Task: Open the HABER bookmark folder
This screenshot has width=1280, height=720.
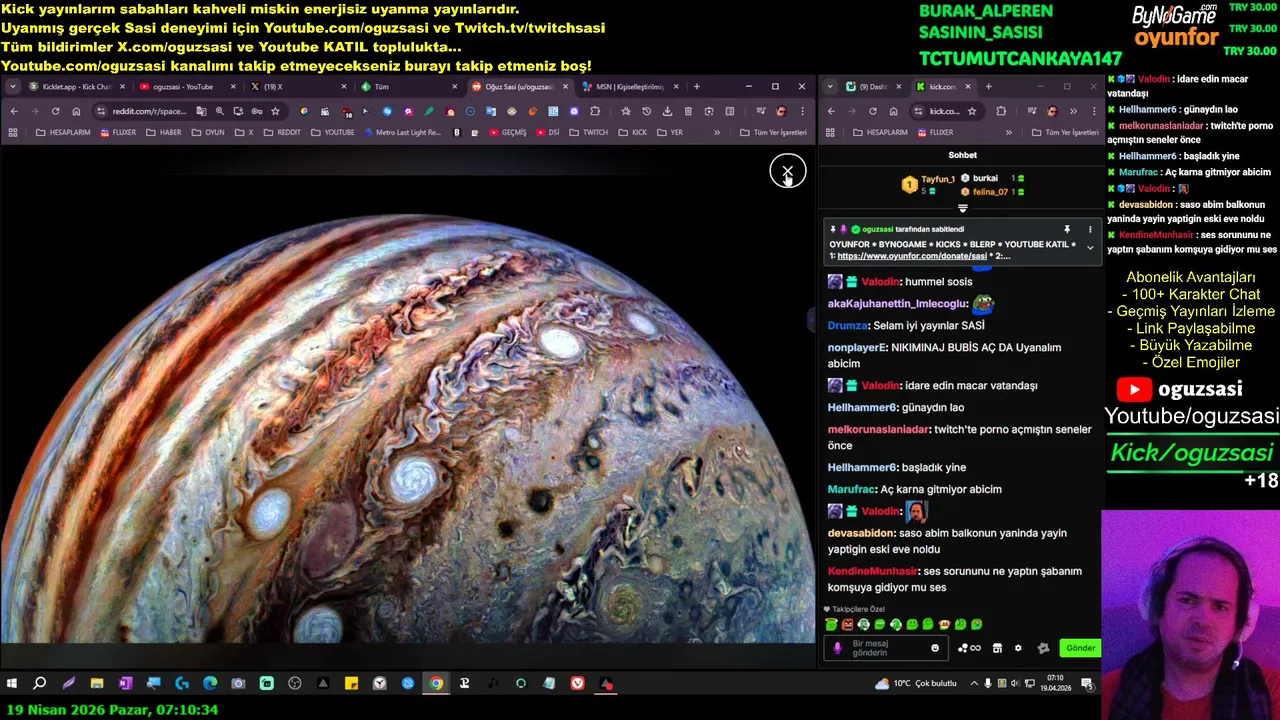Action: pyautogui.click(x=164, y=132)
